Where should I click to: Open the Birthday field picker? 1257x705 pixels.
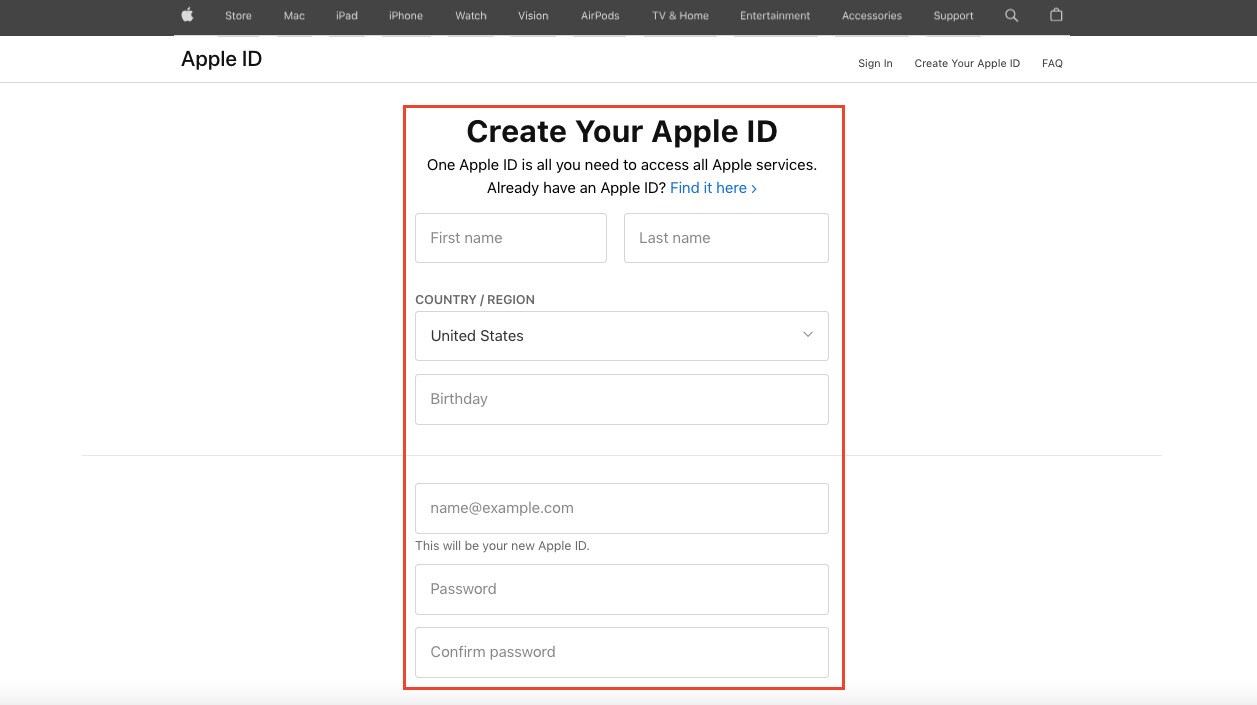tap(621, 398)
